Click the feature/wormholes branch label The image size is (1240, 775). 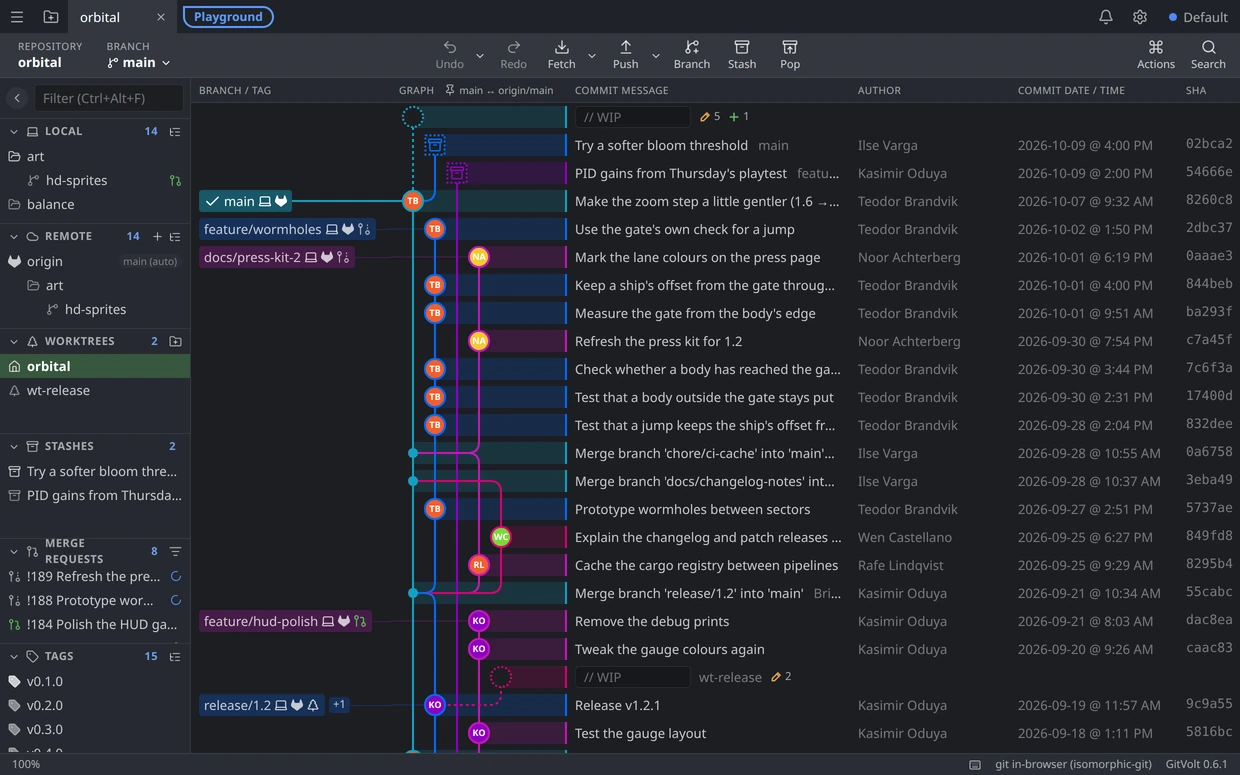pyautogui.click(x=287, y=229)
